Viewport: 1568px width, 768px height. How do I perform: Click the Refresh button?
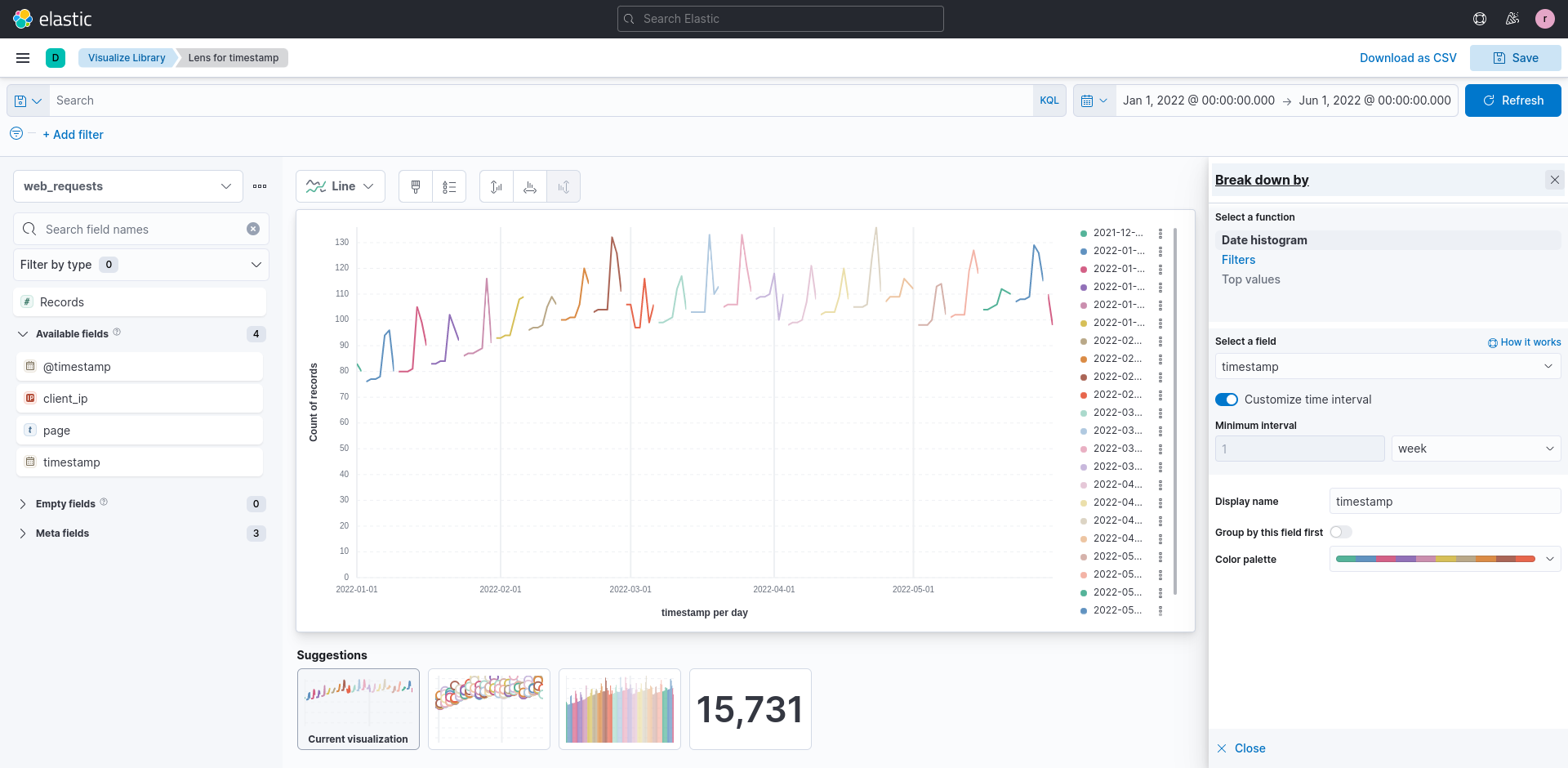[x=1513, y=100]
